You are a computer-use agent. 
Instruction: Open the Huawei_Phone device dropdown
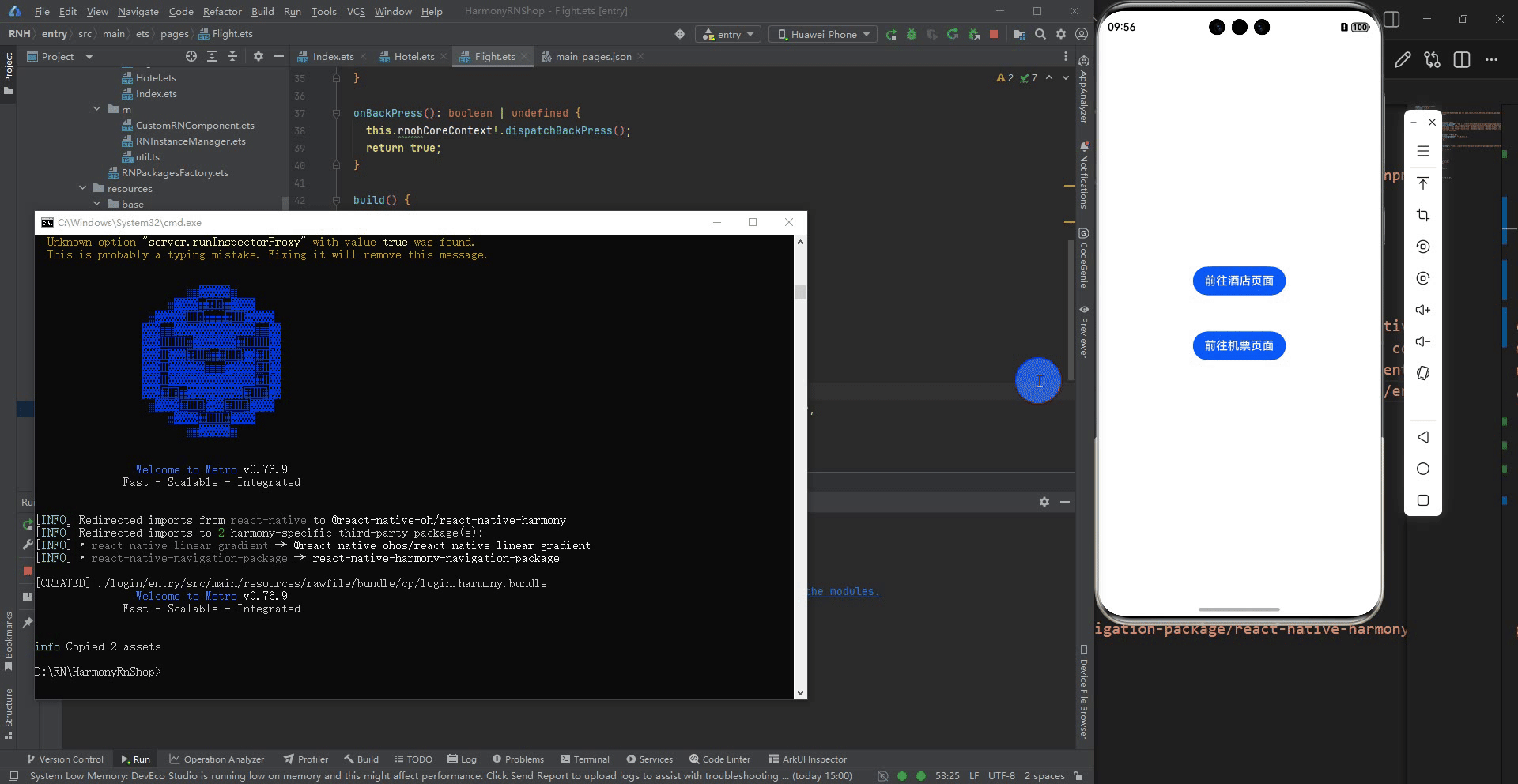(x=823, y=34)
